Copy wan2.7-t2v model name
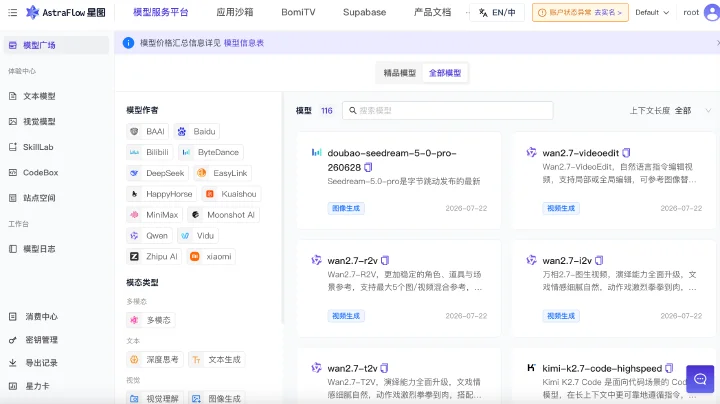The height and width of the screenshot is (404, 720). point(384,368)
